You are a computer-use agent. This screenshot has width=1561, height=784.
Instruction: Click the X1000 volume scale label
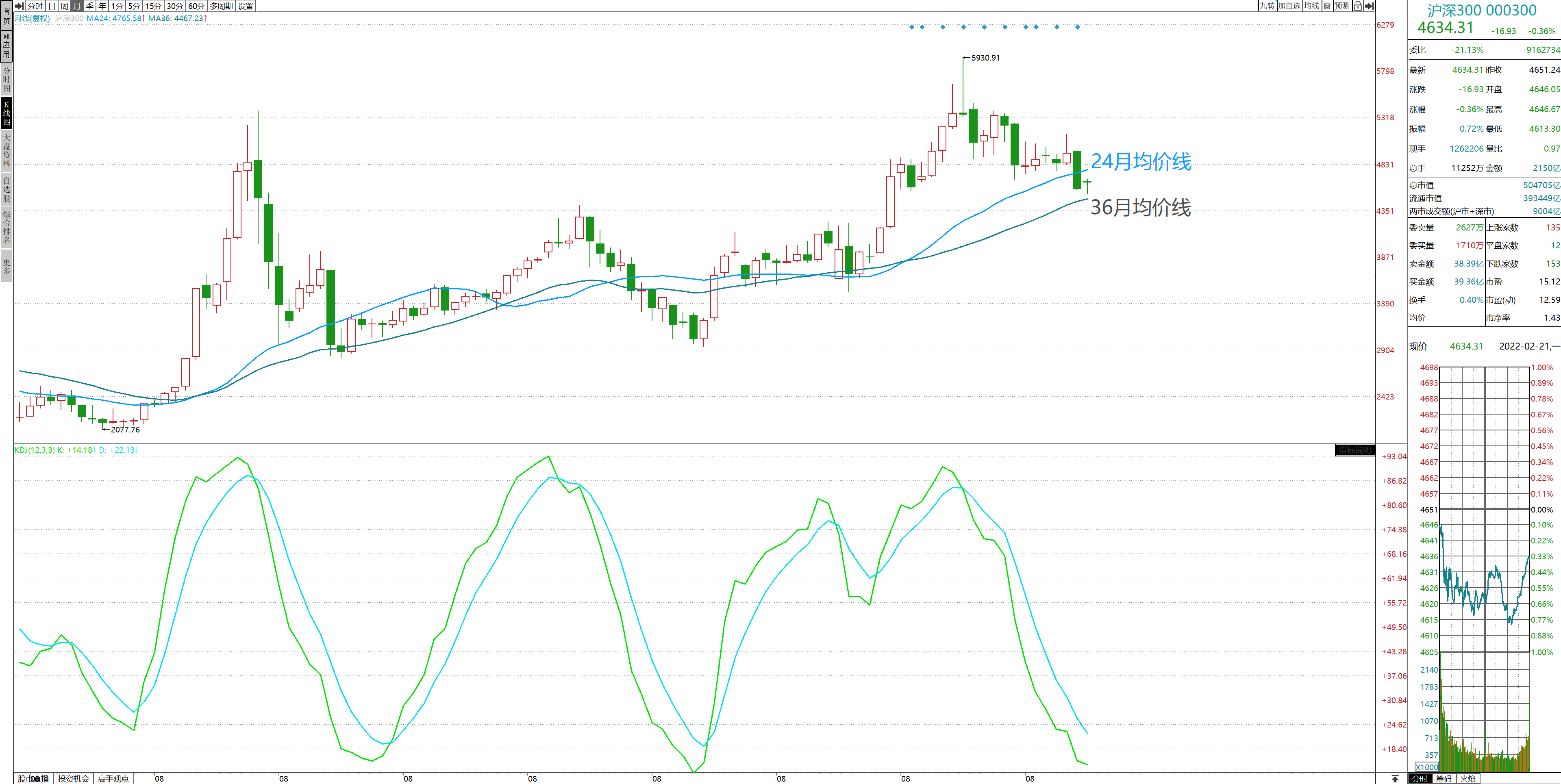[x=1426, y=767]
